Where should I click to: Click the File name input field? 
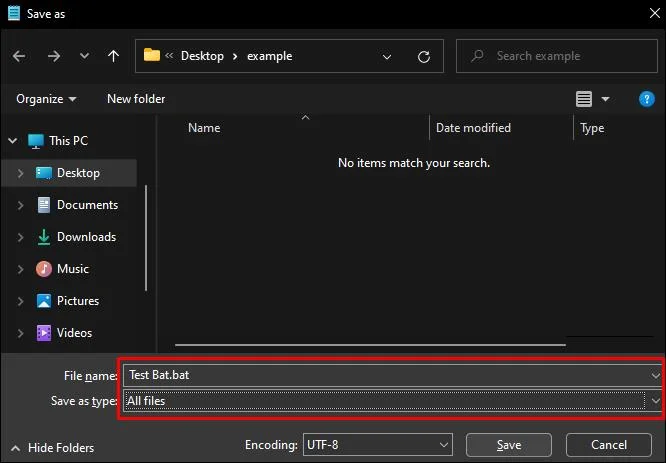point(392,375)
